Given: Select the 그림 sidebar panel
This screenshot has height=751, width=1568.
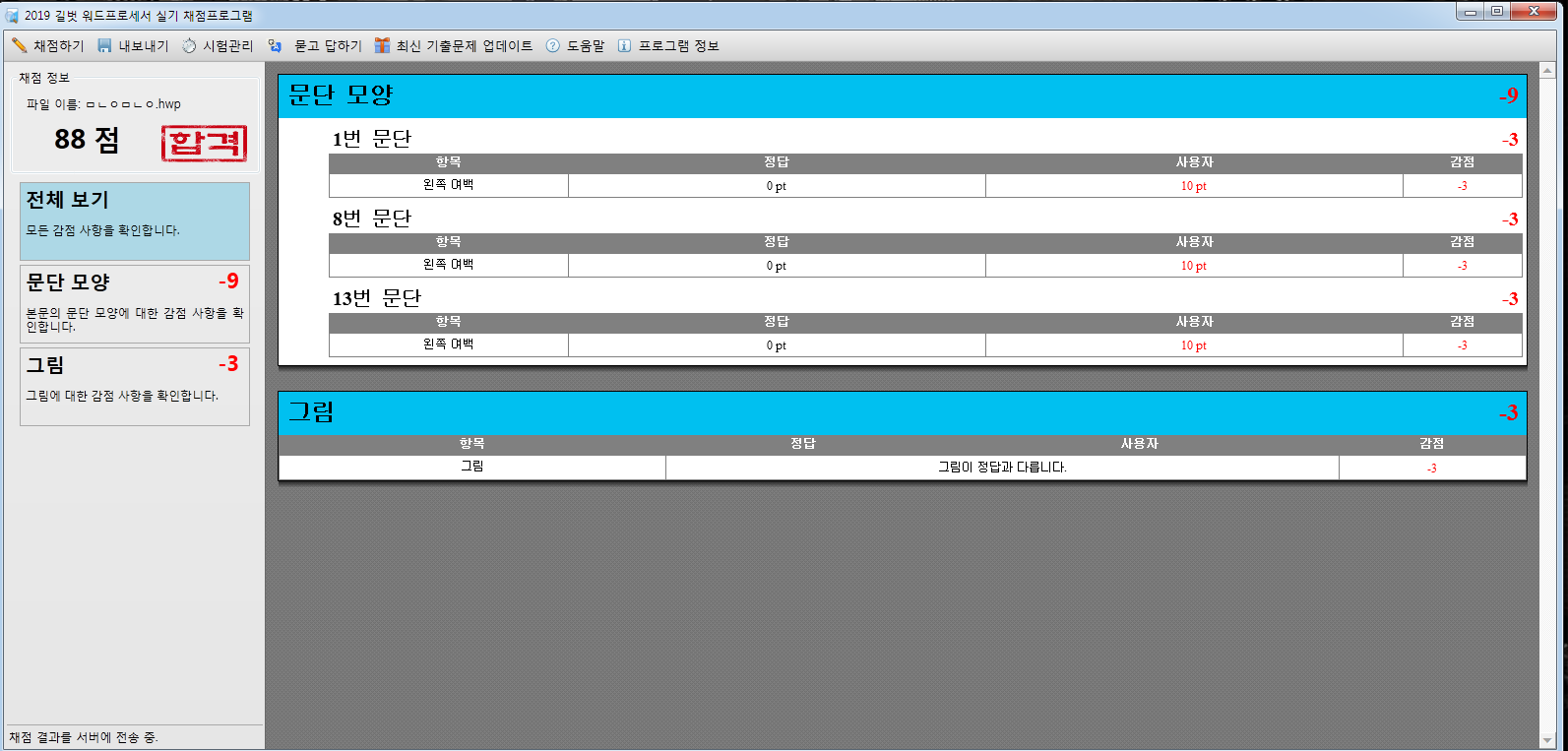Looking at the screenshot, I should (x=135, y=387).
